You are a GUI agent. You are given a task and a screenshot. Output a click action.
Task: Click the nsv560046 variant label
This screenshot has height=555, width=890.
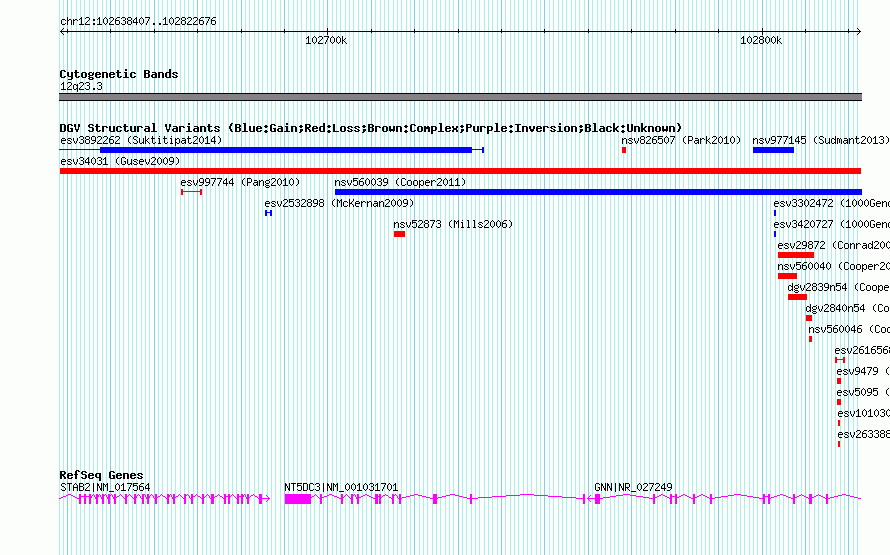click(x=849, y=329)
